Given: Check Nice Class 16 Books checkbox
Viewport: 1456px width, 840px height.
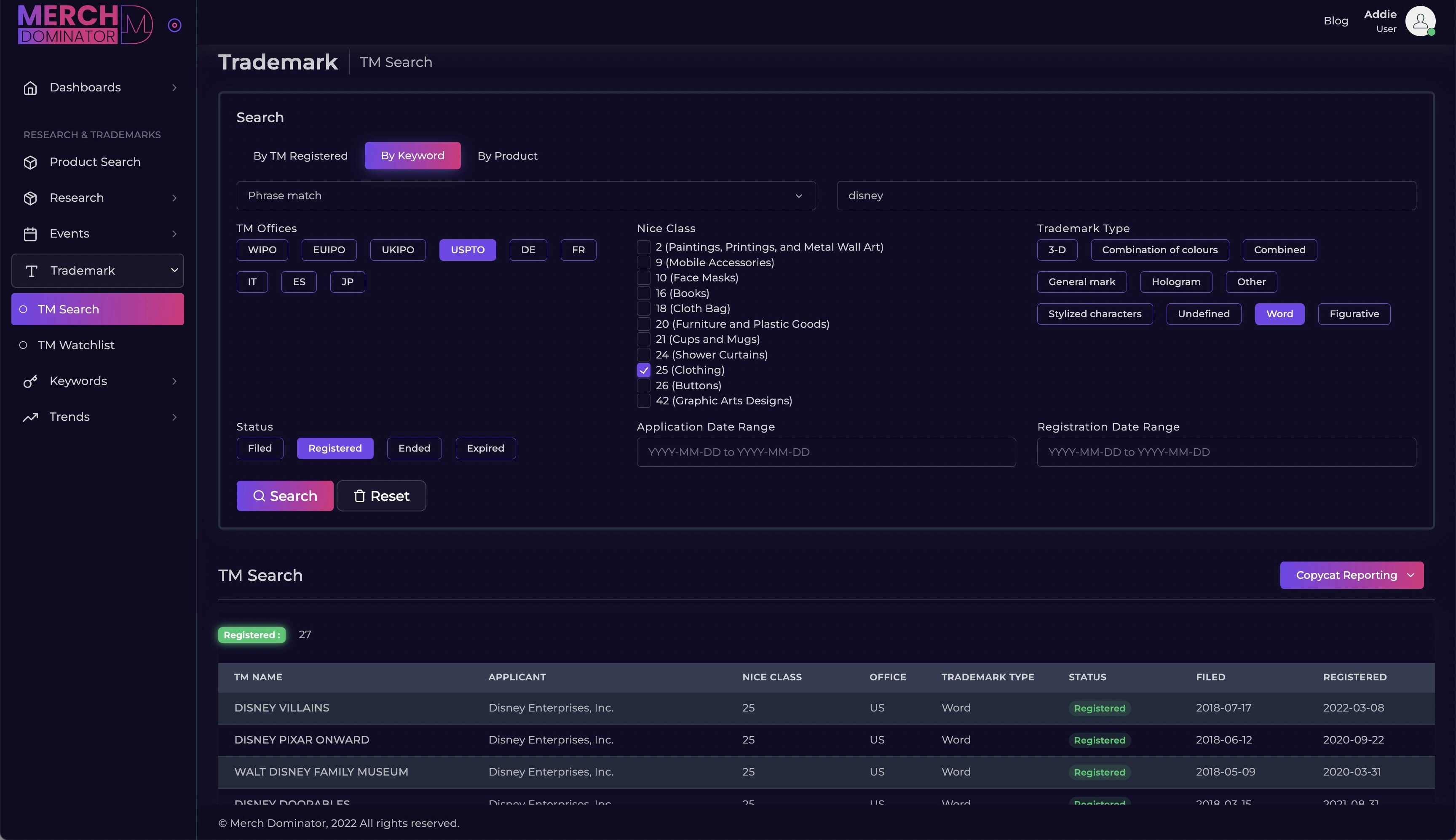Looking at the screenshot, I should pyautogui.click(x=643, y=293).
